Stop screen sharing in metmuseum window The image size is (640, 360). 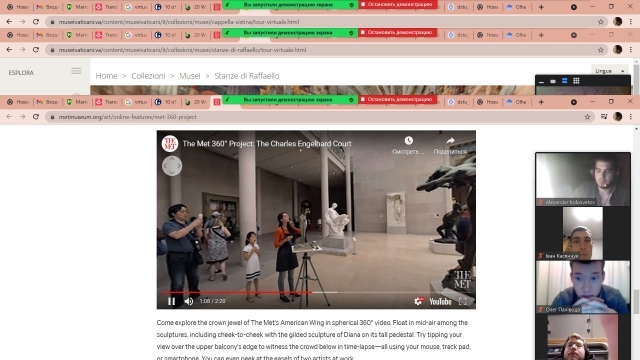coord(397,99)
